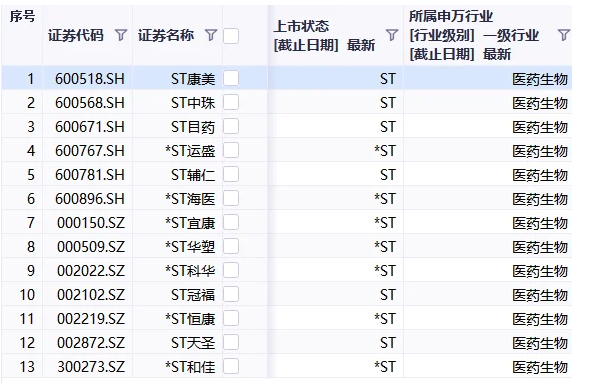
Task: Click the 证券名称 column header text
Action: pyautogui.click(x=166, y=36)
